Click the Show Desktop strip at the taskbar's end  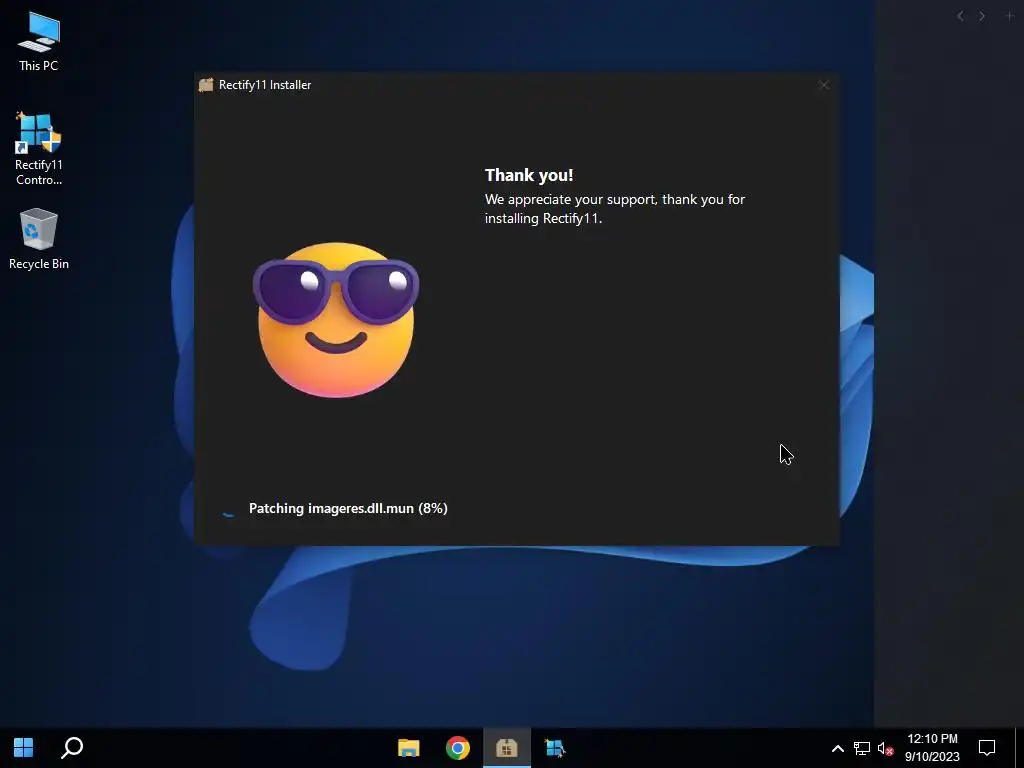(x=1020, y=748)
